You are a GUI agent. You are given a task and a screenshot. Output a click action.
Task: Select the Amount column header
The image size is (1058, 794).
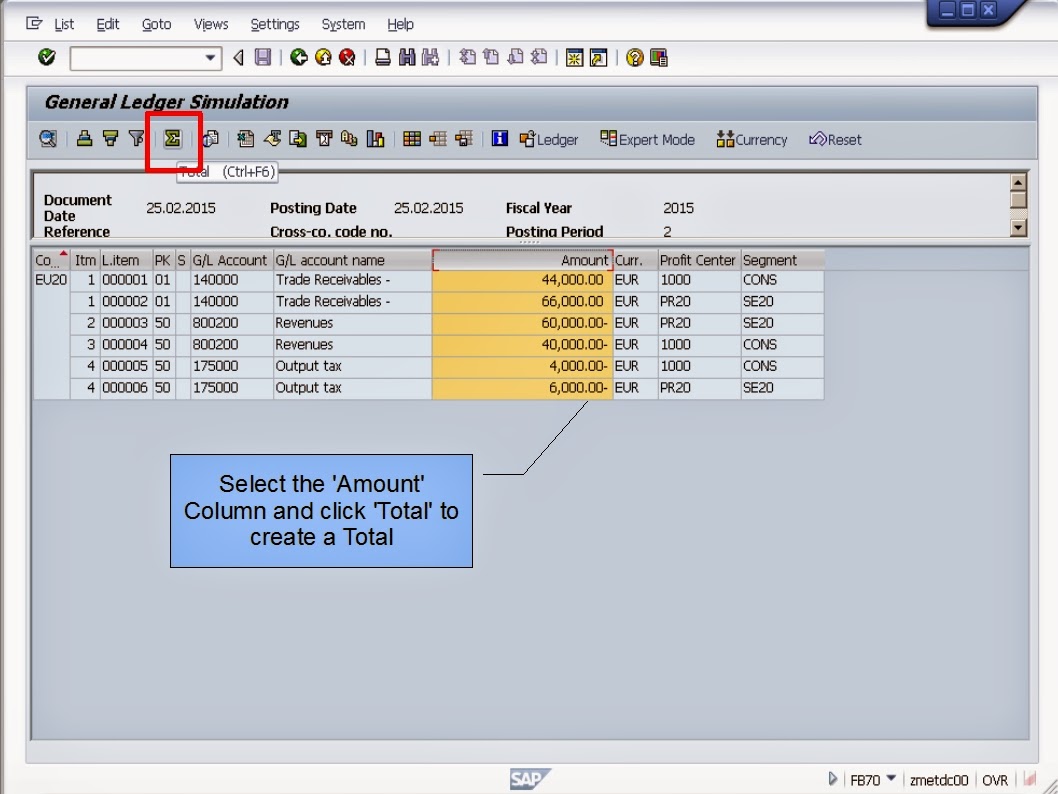point(520,260)
